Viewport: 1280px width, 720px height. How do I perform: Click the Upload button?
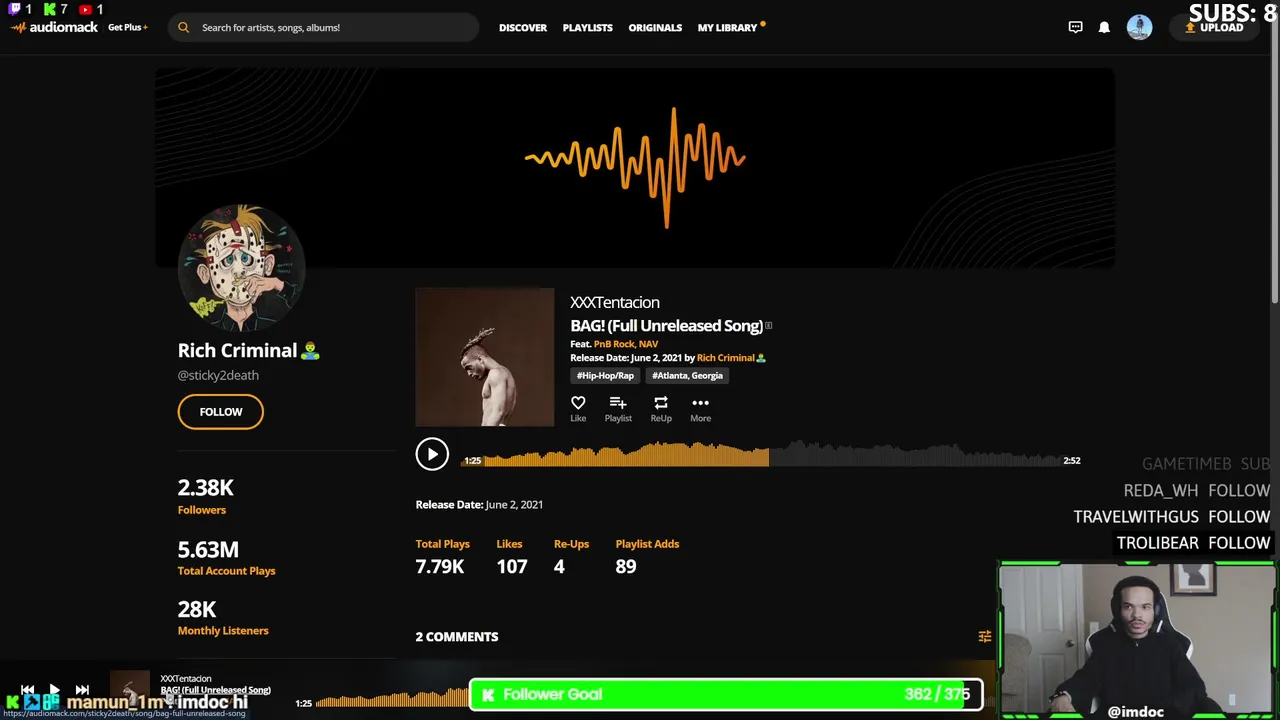coord(1214,28)
